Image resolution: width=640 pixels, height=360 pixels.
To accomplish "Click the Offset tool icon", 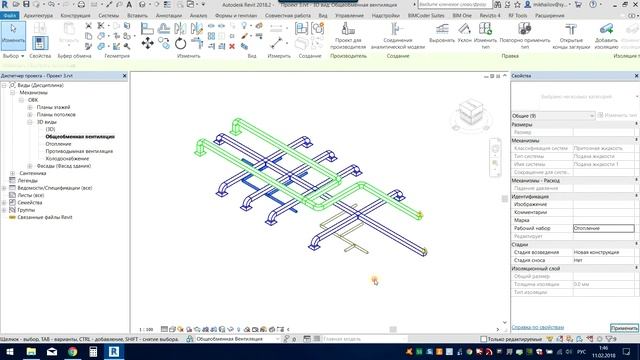I will tap(164, 29).
